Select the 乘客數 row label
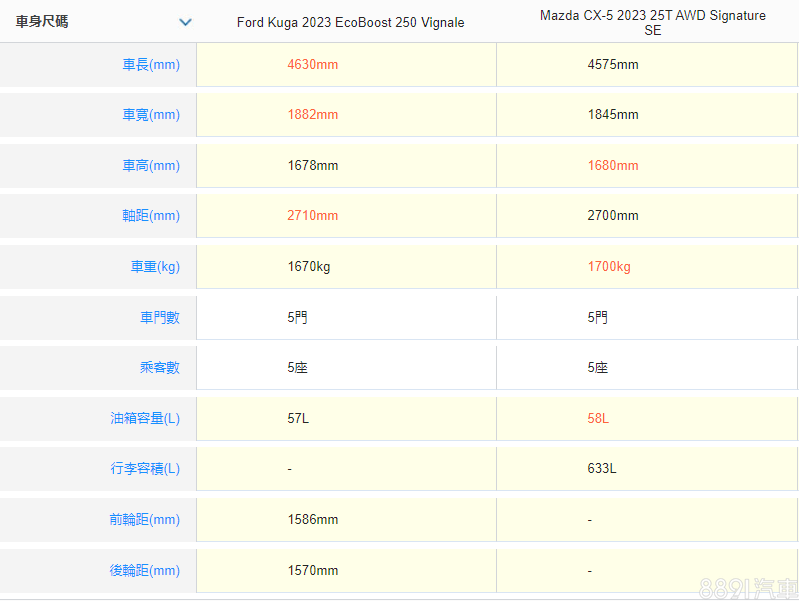This screenshot has width=799, height=601. pyautogui.click(x=160, y=368)
